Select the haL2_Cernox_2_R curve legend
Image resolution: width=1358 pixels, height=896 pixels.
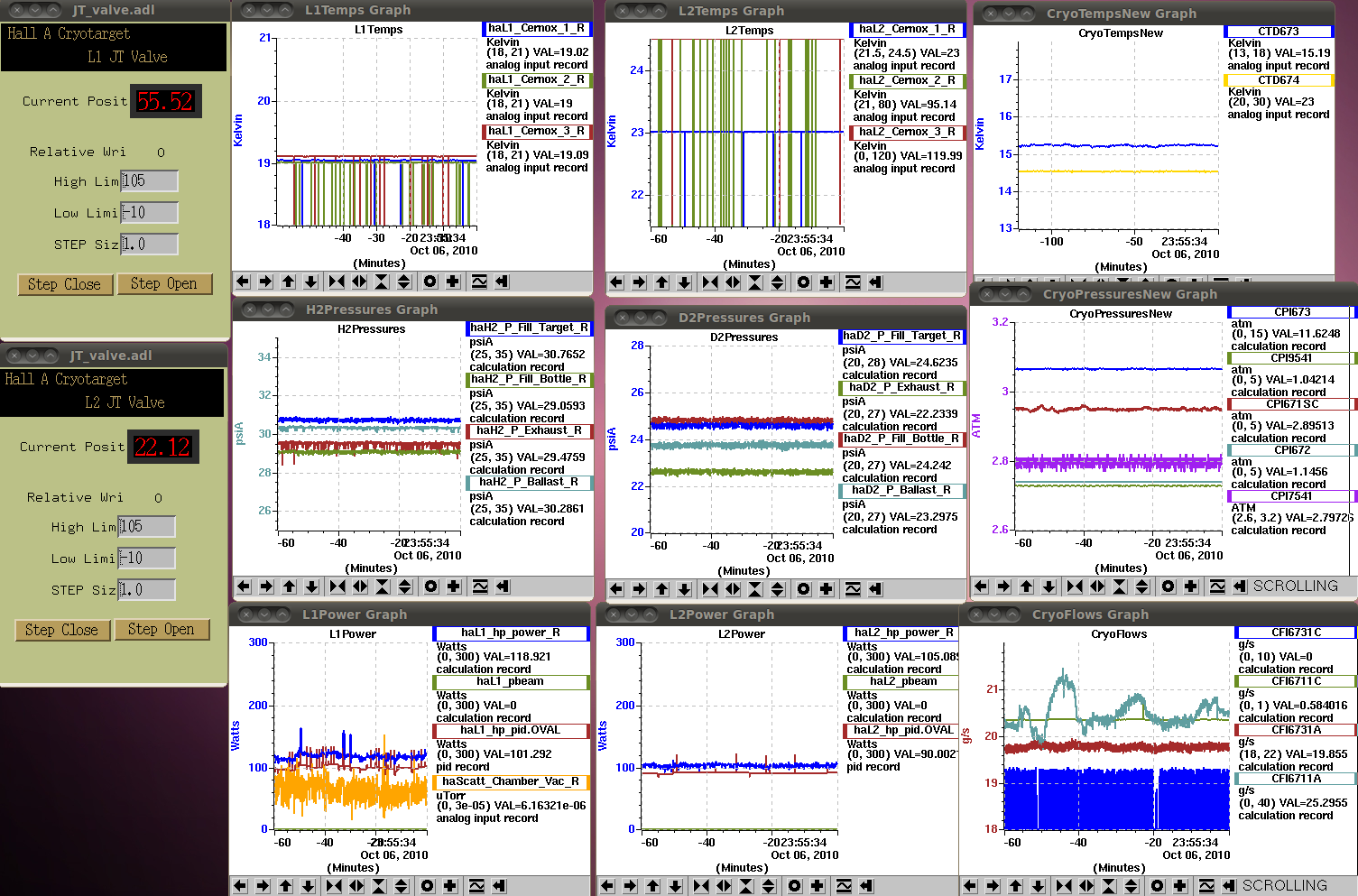point(907,81)
